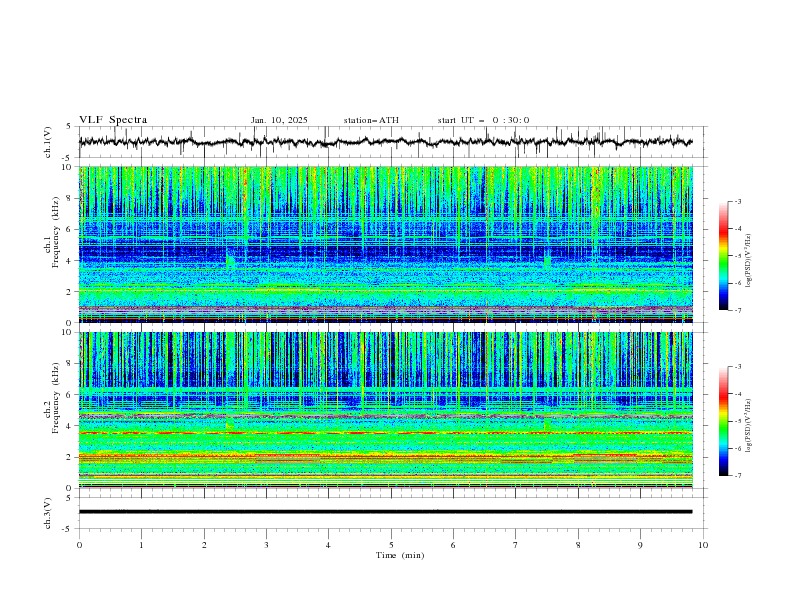
Task: Select the "start UT = 0 :30: 0" text
Action: click(x=483, y=120)
